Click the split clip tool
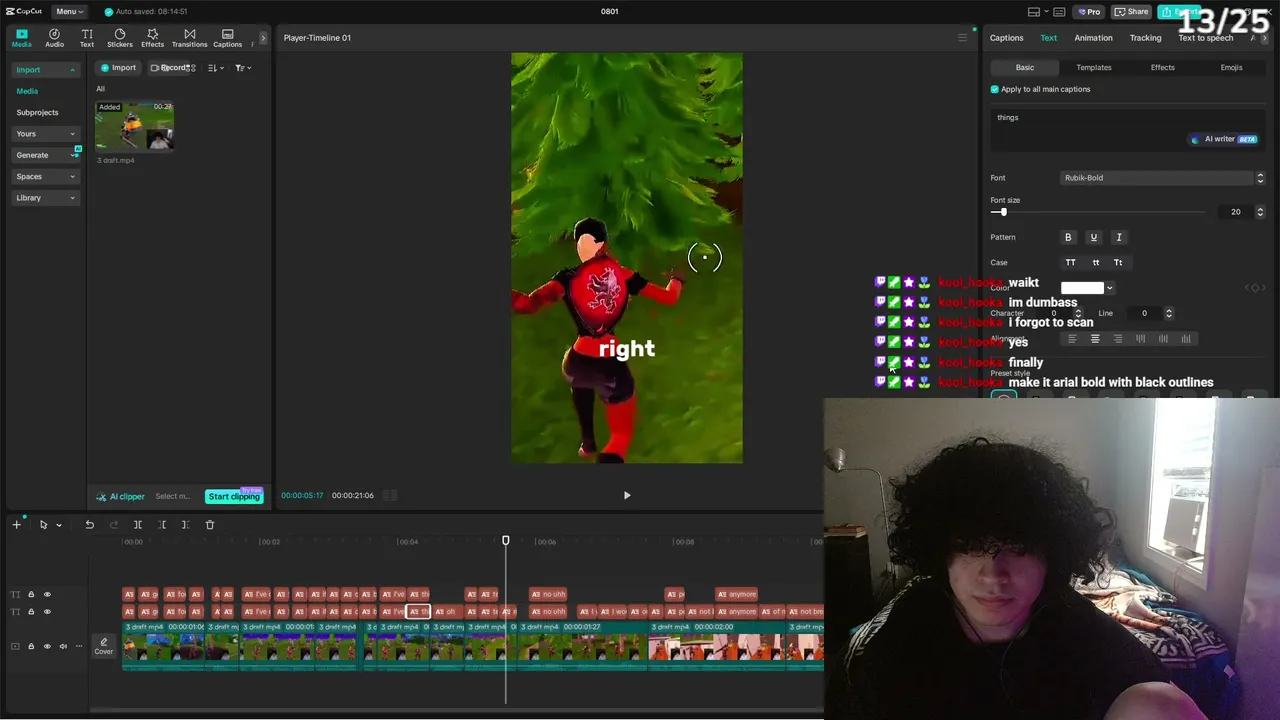Screen dimensions: 1280x720 coord(138,525)
